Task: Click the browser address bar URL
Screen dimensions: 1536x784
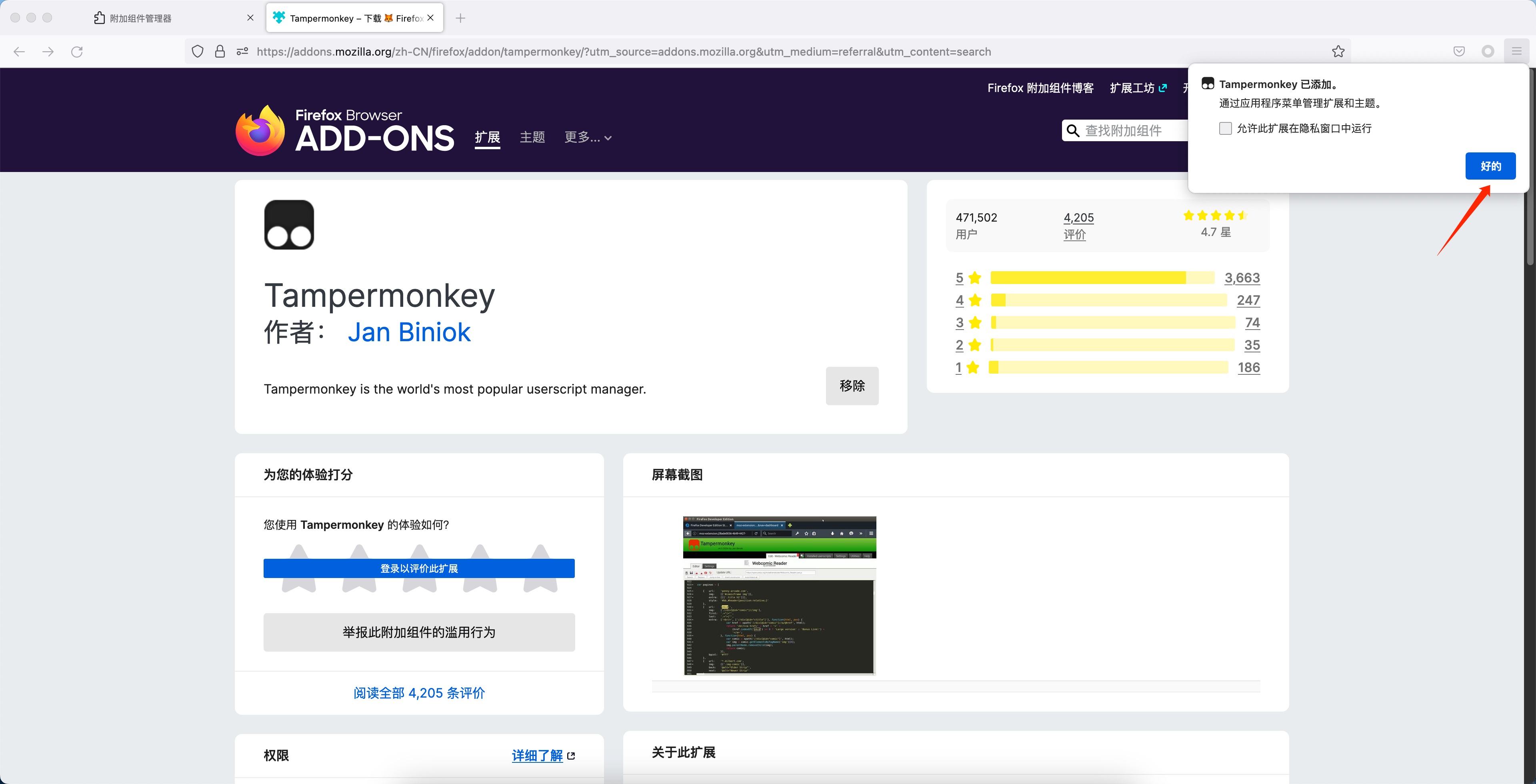Action: coord(624,52)
